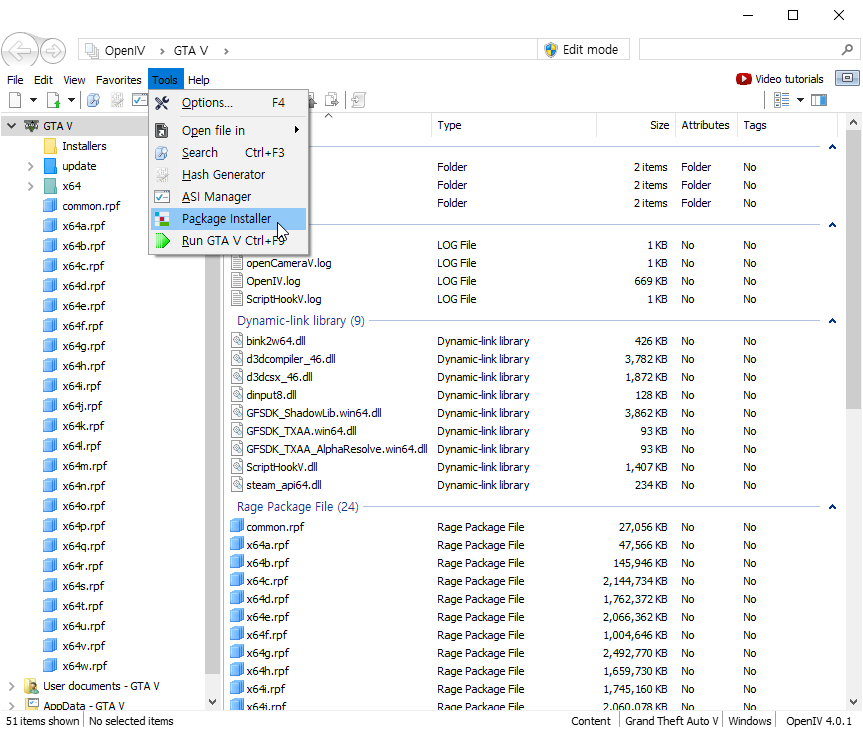This screenshot has width=863, height=732.
Task: Toggle Edit mode
Action: point(583,50)
